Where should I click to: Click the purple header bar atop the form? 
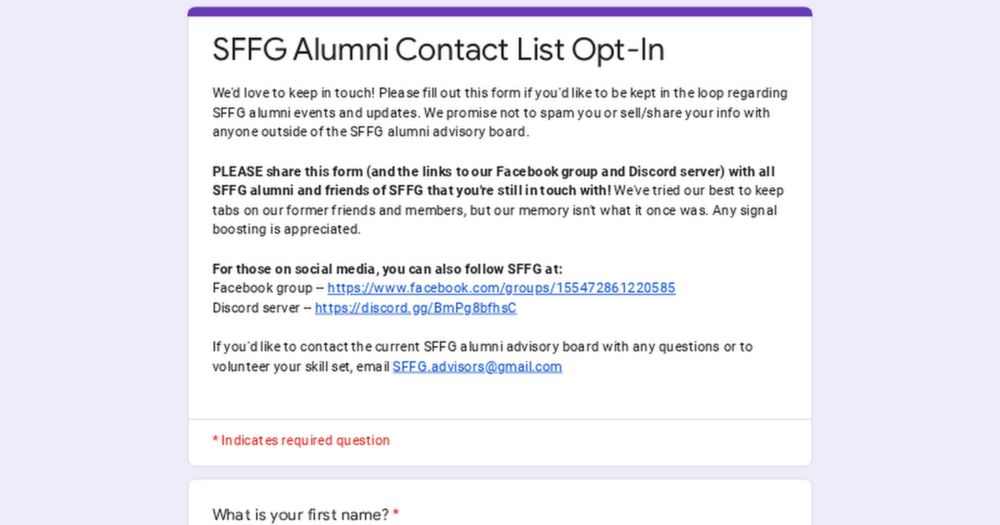500,11
